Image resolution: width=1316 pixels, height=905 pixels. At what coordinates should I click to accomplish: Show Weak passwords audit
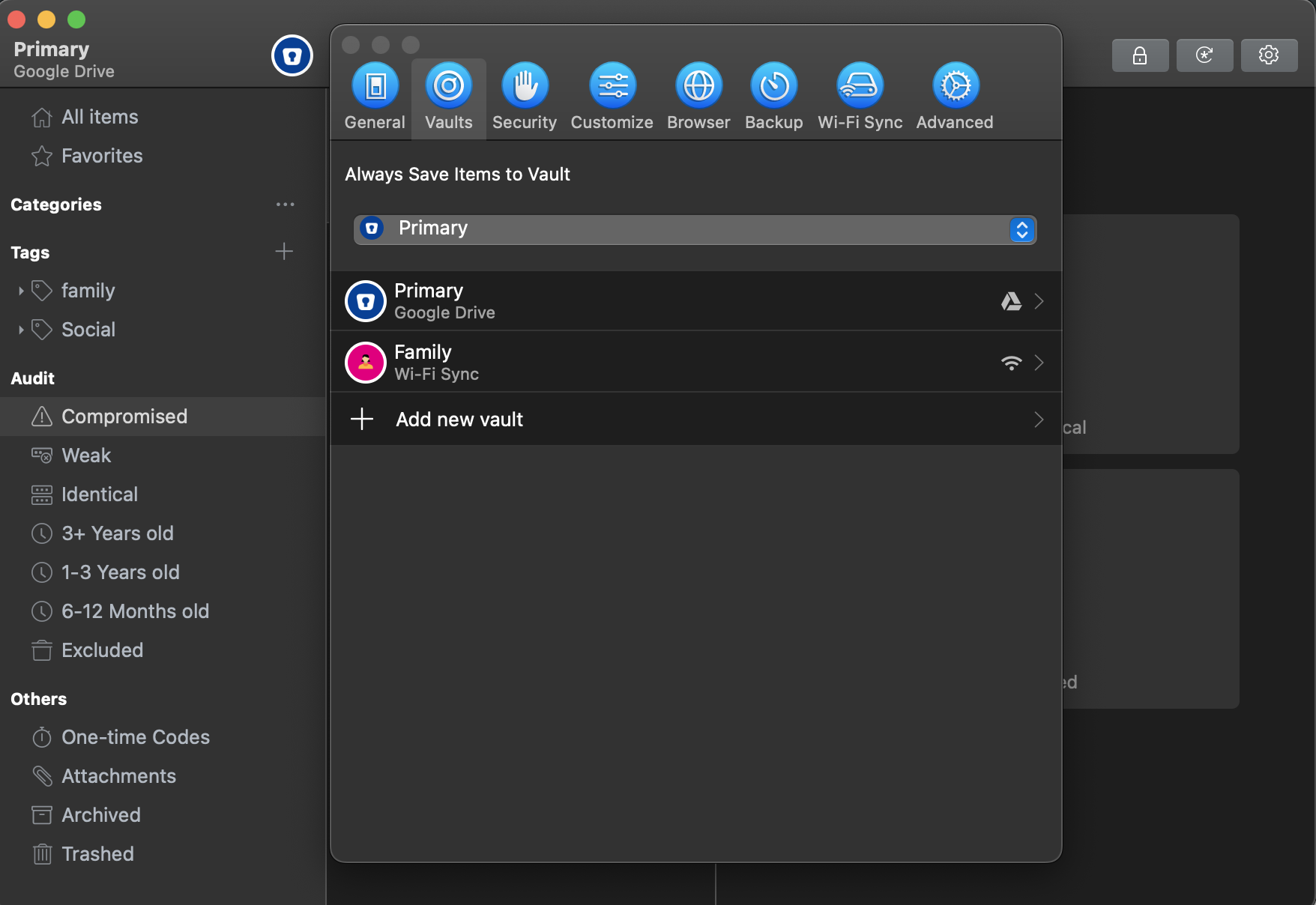point(163,455)
